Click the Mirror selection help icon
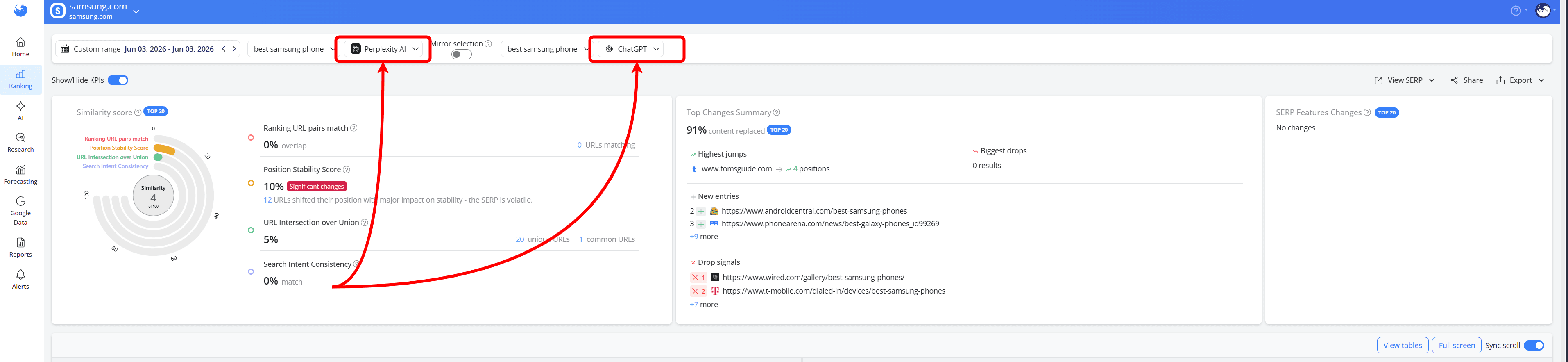Screen dimensions: 1568x362 coord(488,44)
